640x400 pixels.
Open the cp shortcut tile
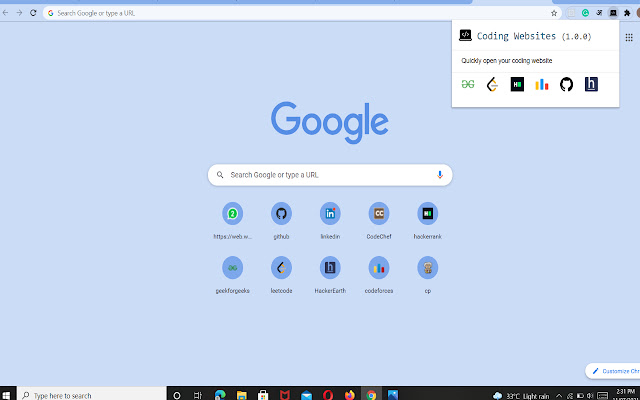point(427,275)
